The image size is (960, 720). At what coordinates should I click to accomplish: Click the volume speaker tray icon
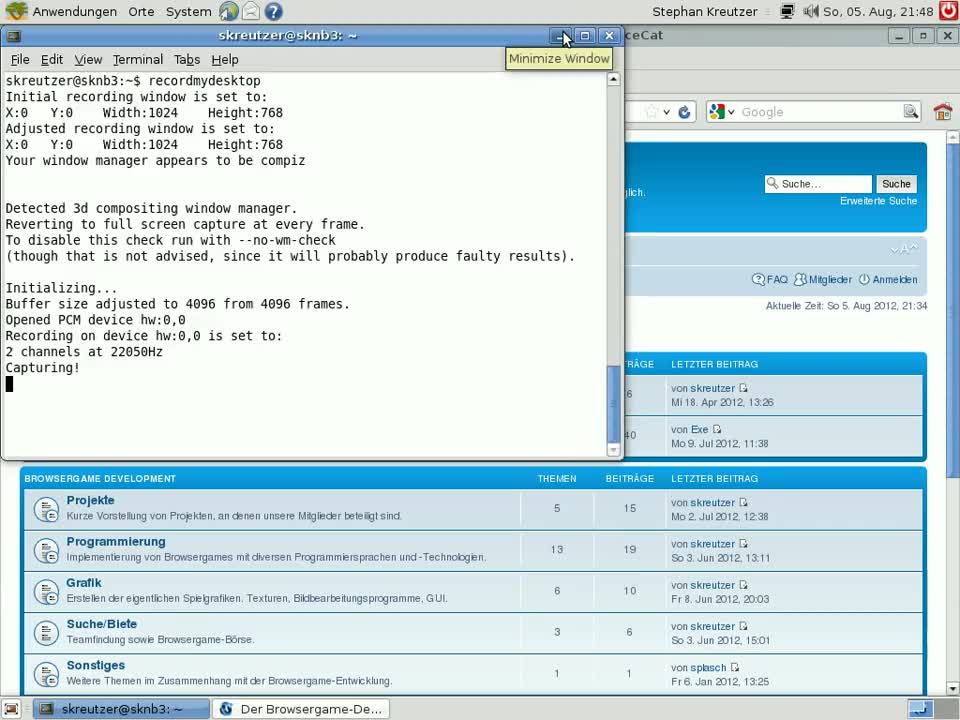810,11
